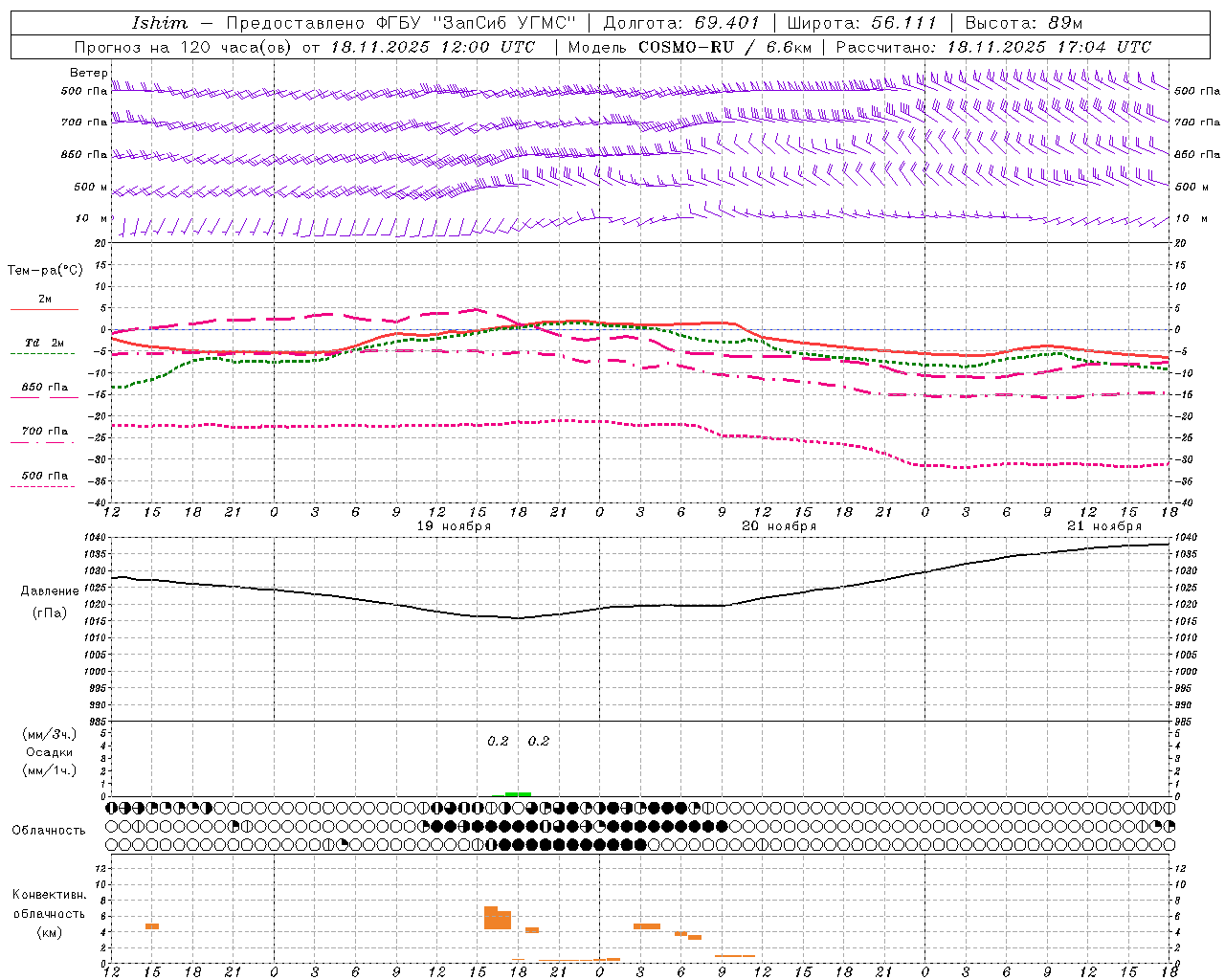Click the '700 гПа' temperature legend entry

click(x=44, y=431)
